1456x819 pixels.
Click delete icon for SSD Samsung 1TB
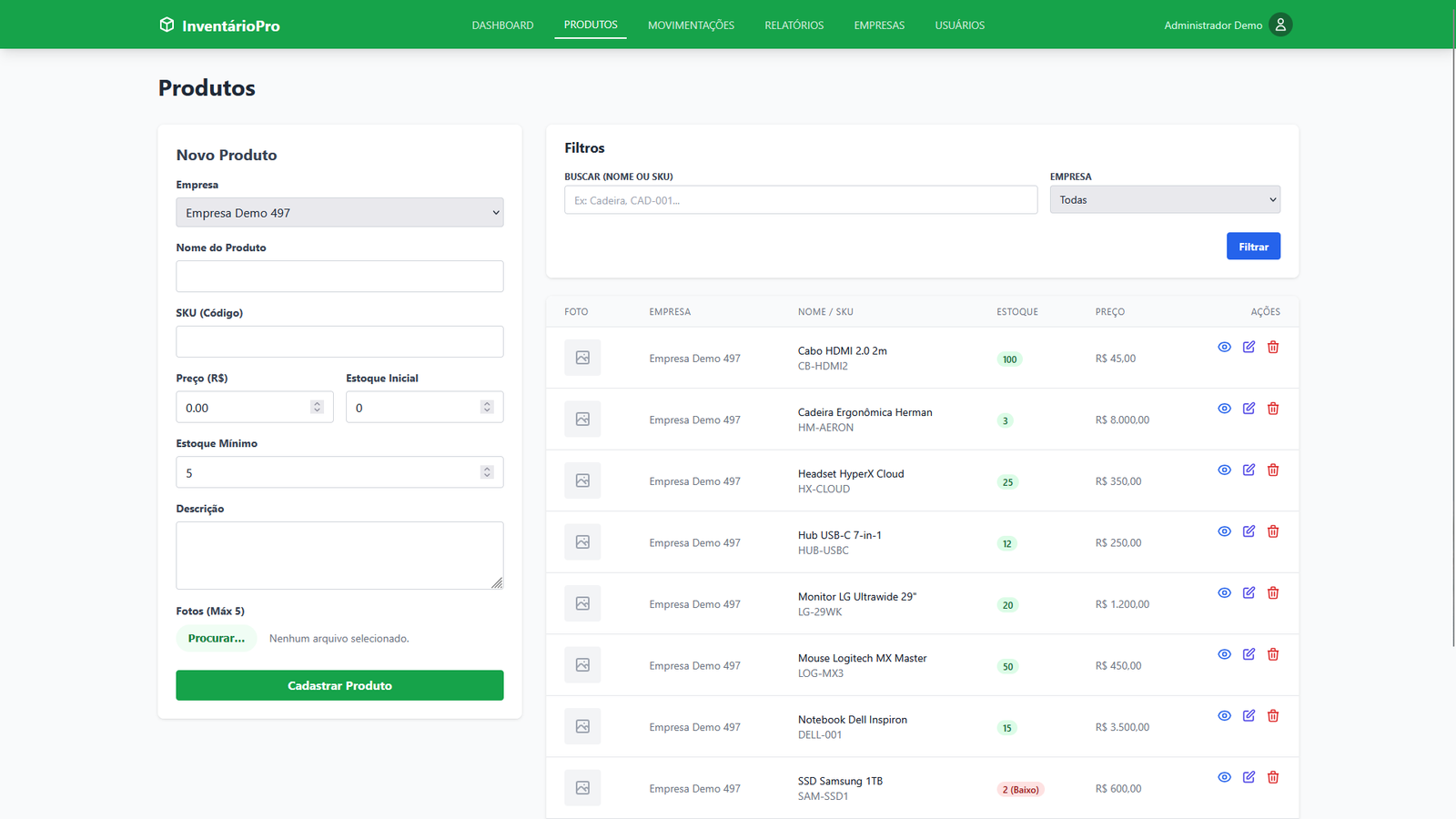(x=1272, y=777)
